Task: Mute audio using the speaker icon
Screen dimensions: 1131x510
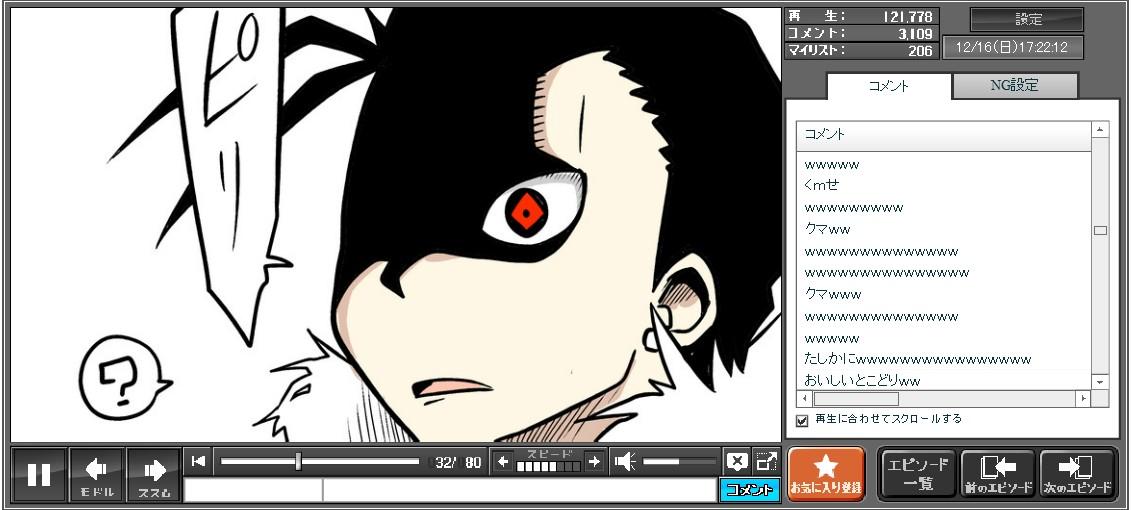Action: 625,461
